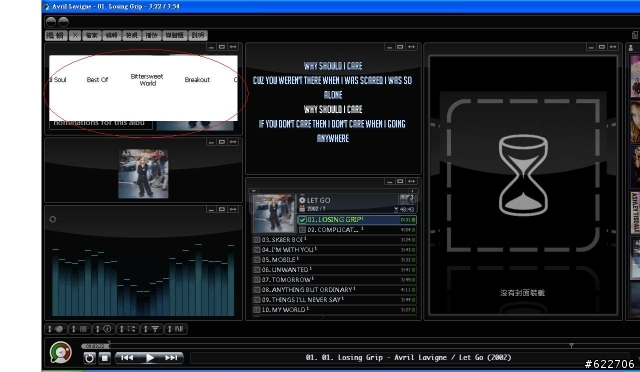The image size is (640, 372).
Task: Open the playlist panel dropdown arrow
Action: coord(253,191)
